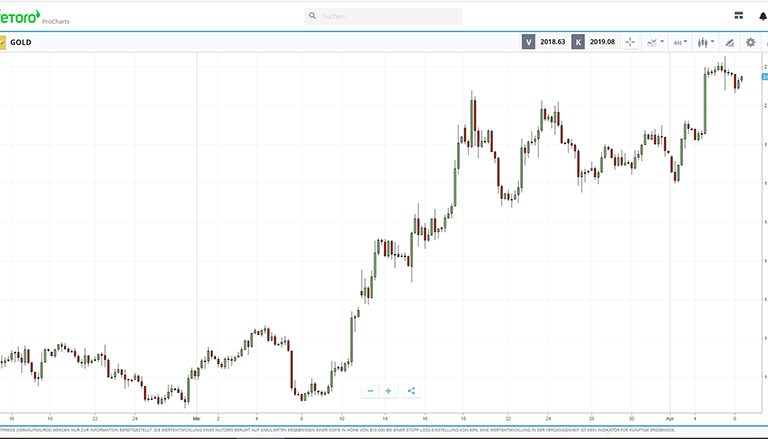Viewport: 768px width, 439px height.
Task: Click the gold instrument icon
Action: coord(2,42)
